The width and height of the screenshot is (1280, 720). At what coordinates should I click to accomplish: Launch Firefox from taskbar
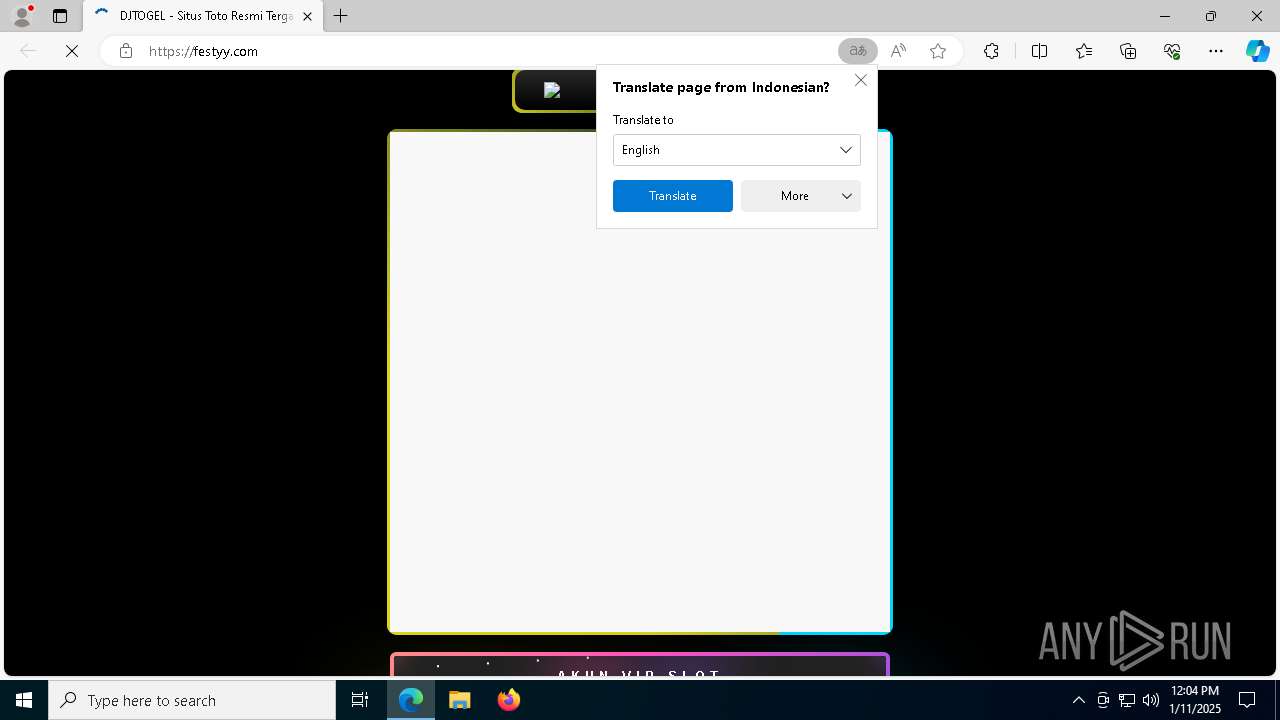(509, 700)
